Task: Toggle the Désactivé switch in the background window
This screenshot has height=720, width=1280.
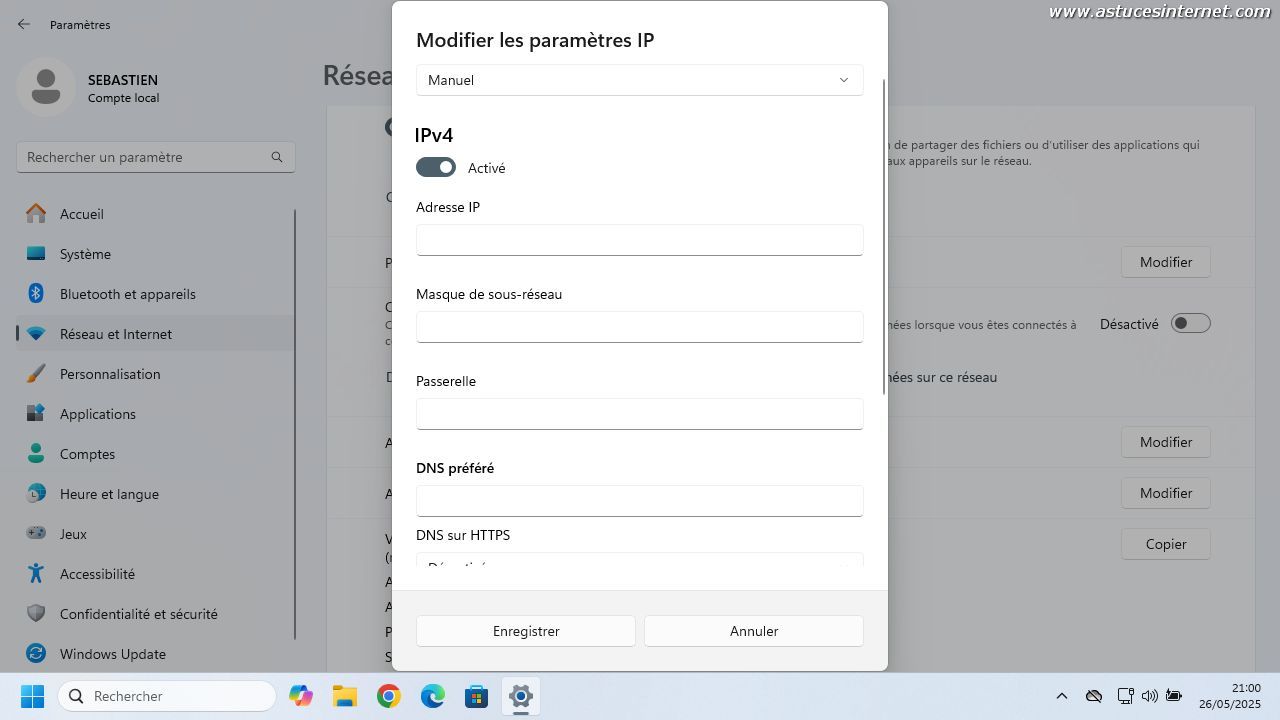Action: click(x=1190, y=323)
